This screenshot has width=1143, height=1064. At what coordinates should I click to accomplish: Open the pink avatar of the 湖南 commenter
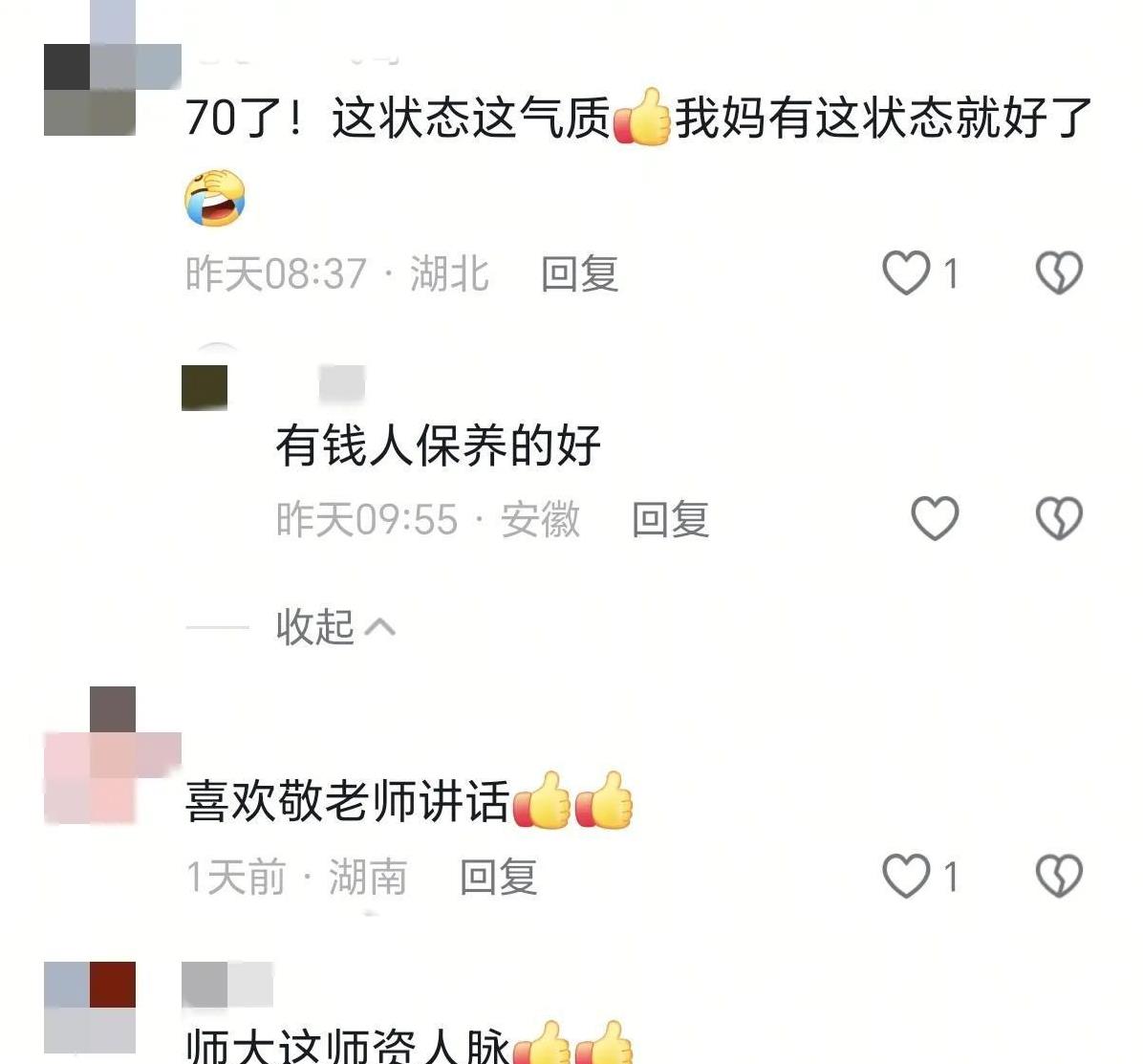click(x=112, y=755)
